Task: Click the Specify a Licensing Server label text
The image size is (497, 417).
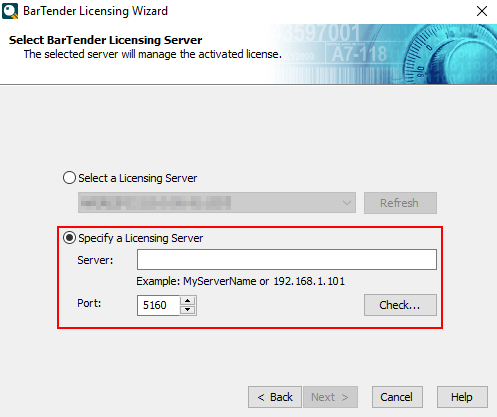Action: click(x=140, y=238)
